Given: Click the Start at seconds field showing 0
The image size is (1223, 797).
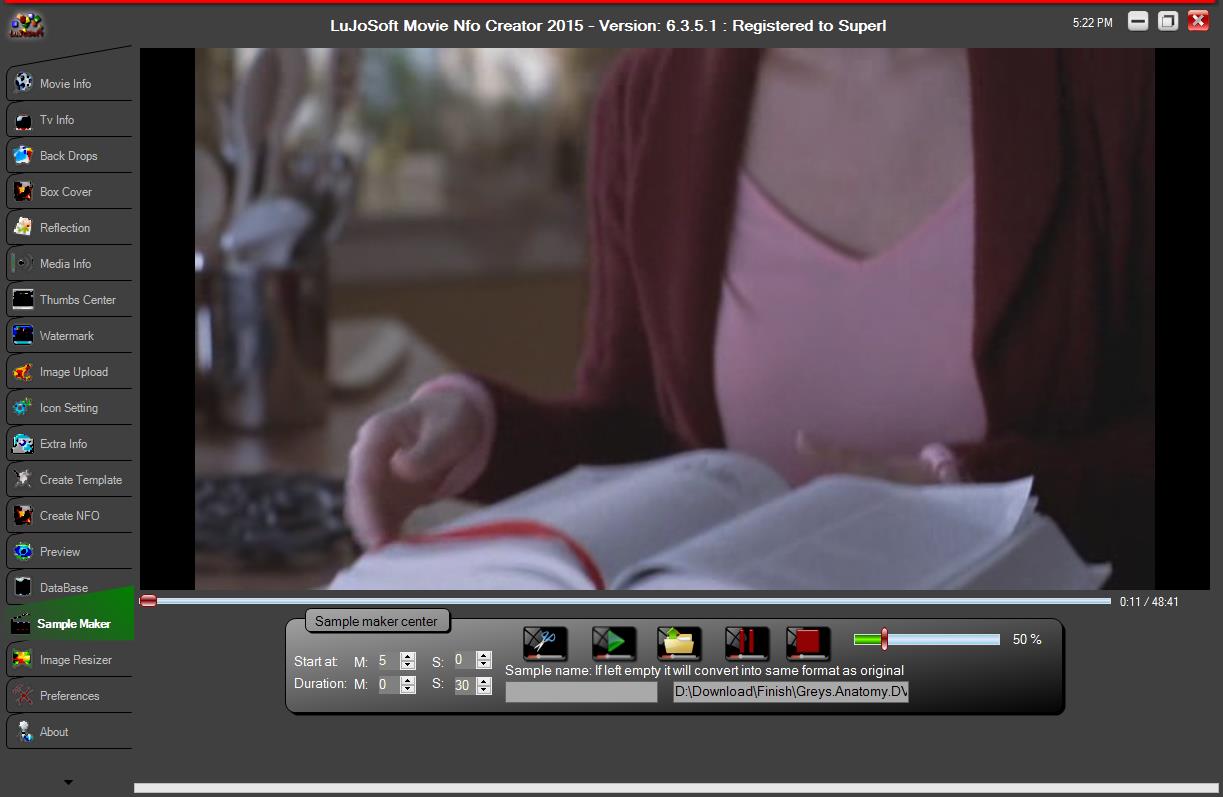Looking at the screenshot, I should (x=464, y=660).
